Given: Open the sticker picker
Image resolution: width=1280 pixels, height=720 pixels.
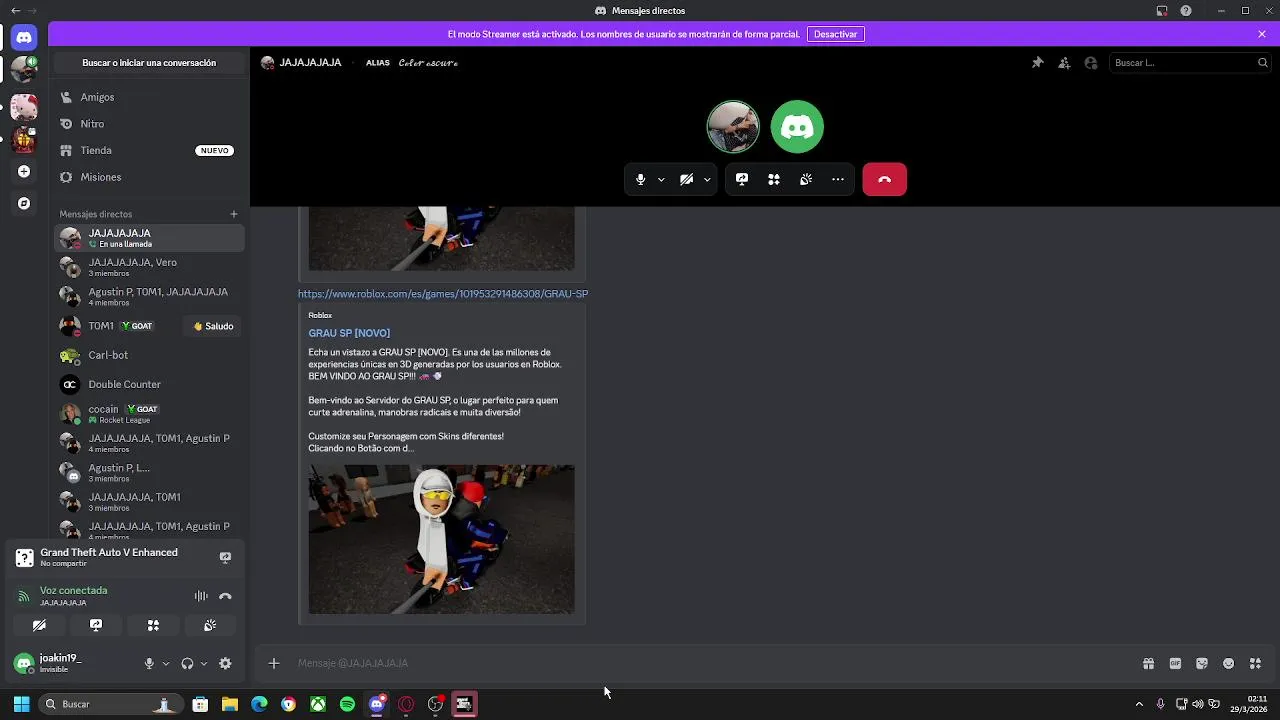Looking at the screenshot, I should 1202,663.
